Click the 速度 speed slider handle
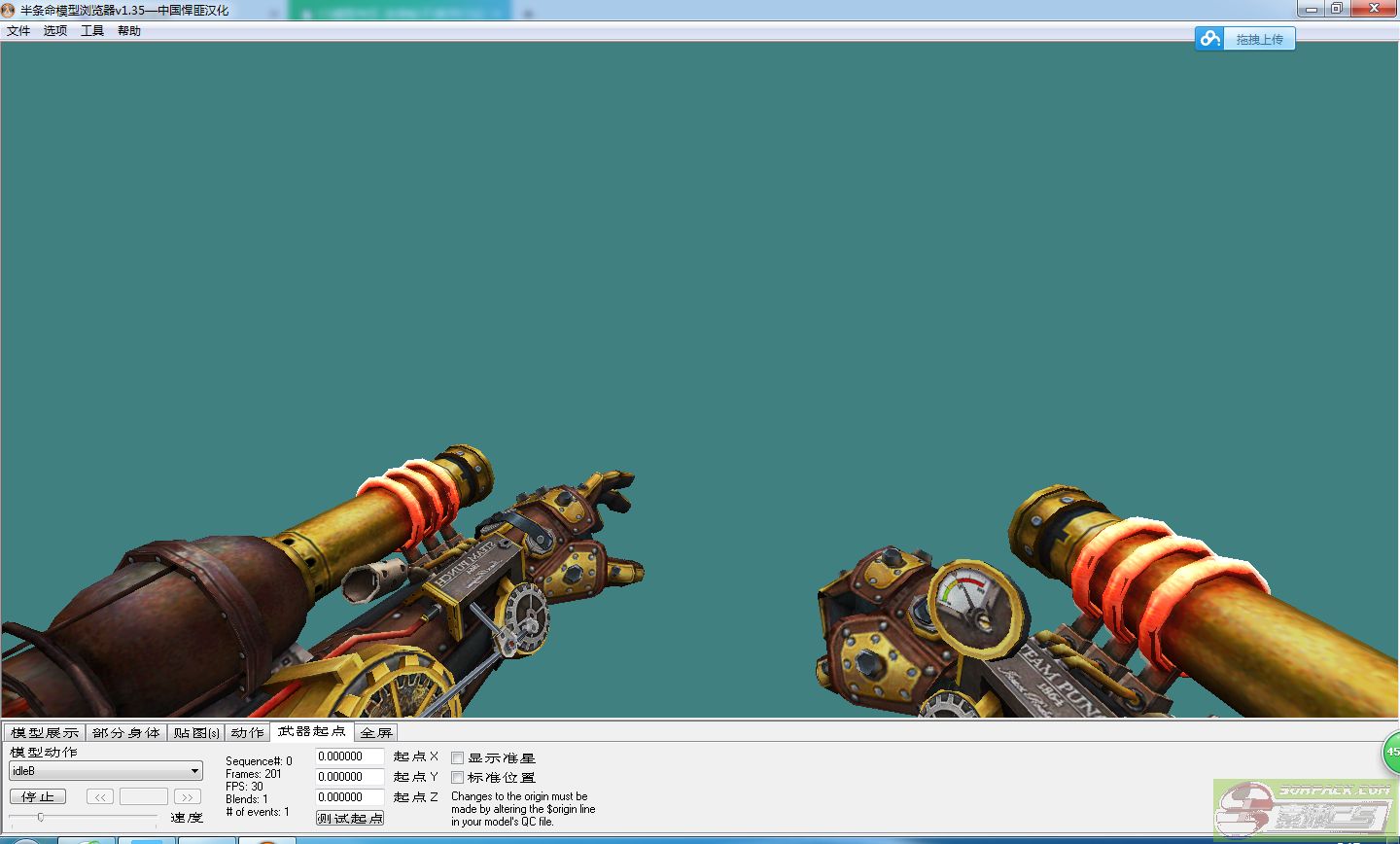The height and width of the screenshot is (844, 1400). 41,817
